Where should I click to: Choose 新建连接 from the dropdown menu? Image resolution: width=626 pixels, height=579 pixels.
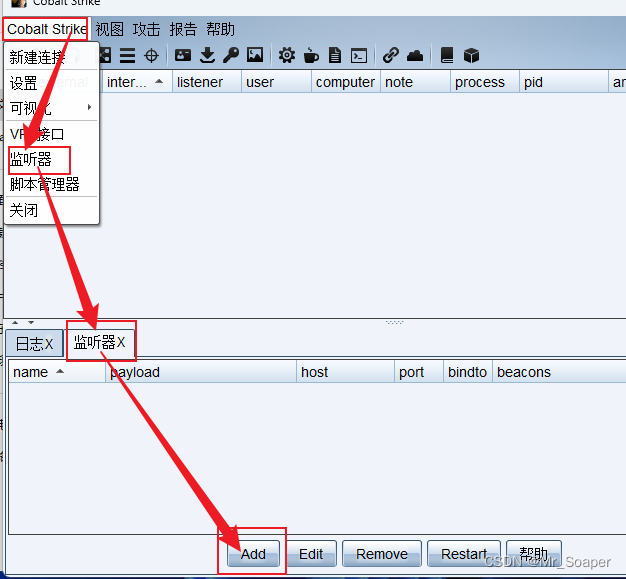pos(52,57)
